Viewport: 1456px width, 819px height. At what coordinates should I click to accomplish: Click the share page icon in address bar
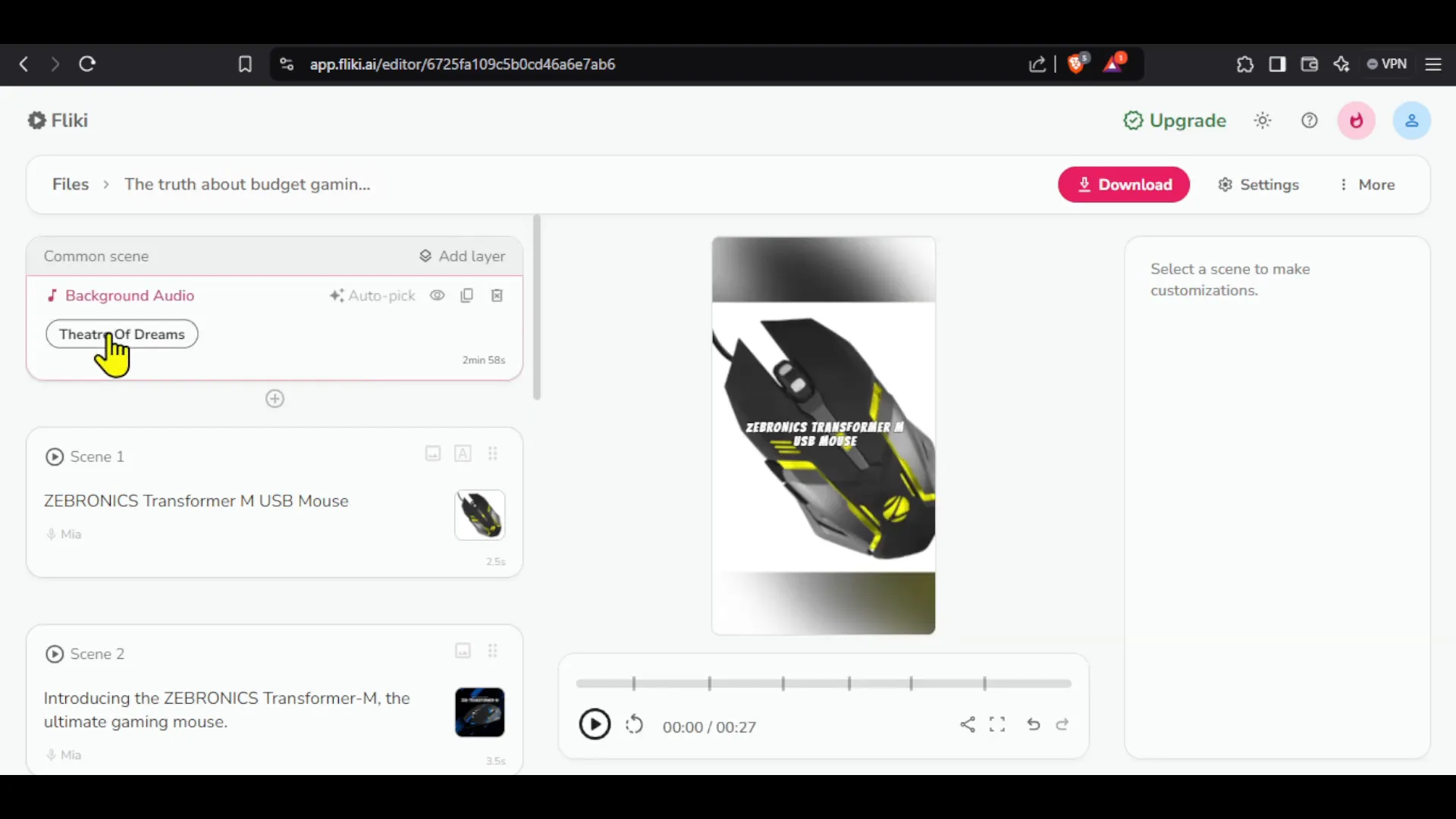[x=1037, y=64]
